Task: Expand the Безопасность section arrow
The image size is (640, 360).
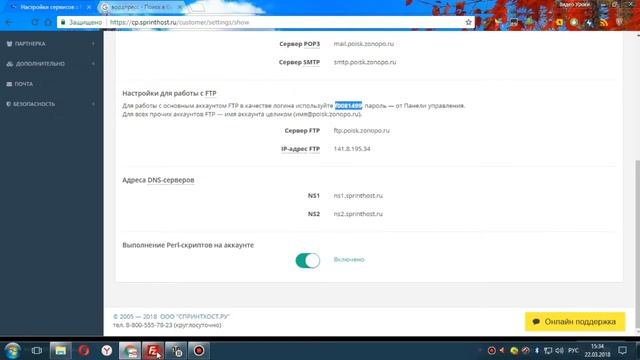Action: point(93,104)
